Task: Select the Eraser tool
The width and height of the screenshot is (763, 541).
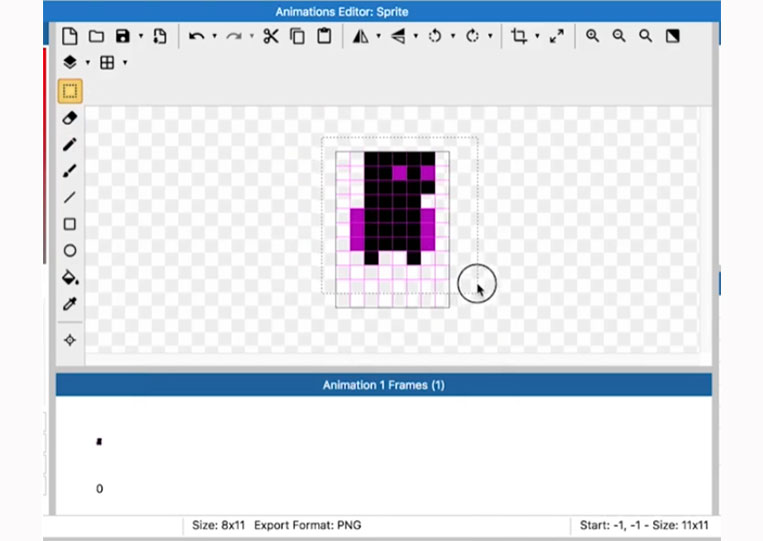Action: tap(70, 118)
